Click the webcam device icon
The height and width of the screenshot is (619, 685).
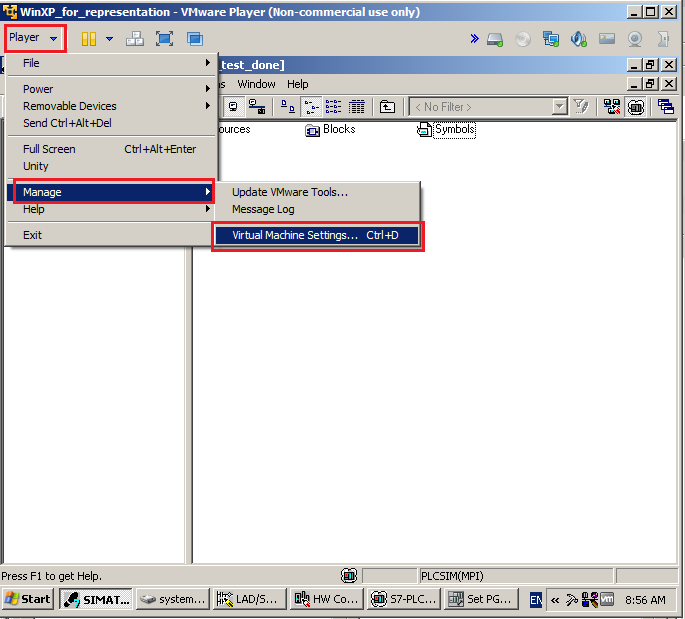click(x=635, y=39)
